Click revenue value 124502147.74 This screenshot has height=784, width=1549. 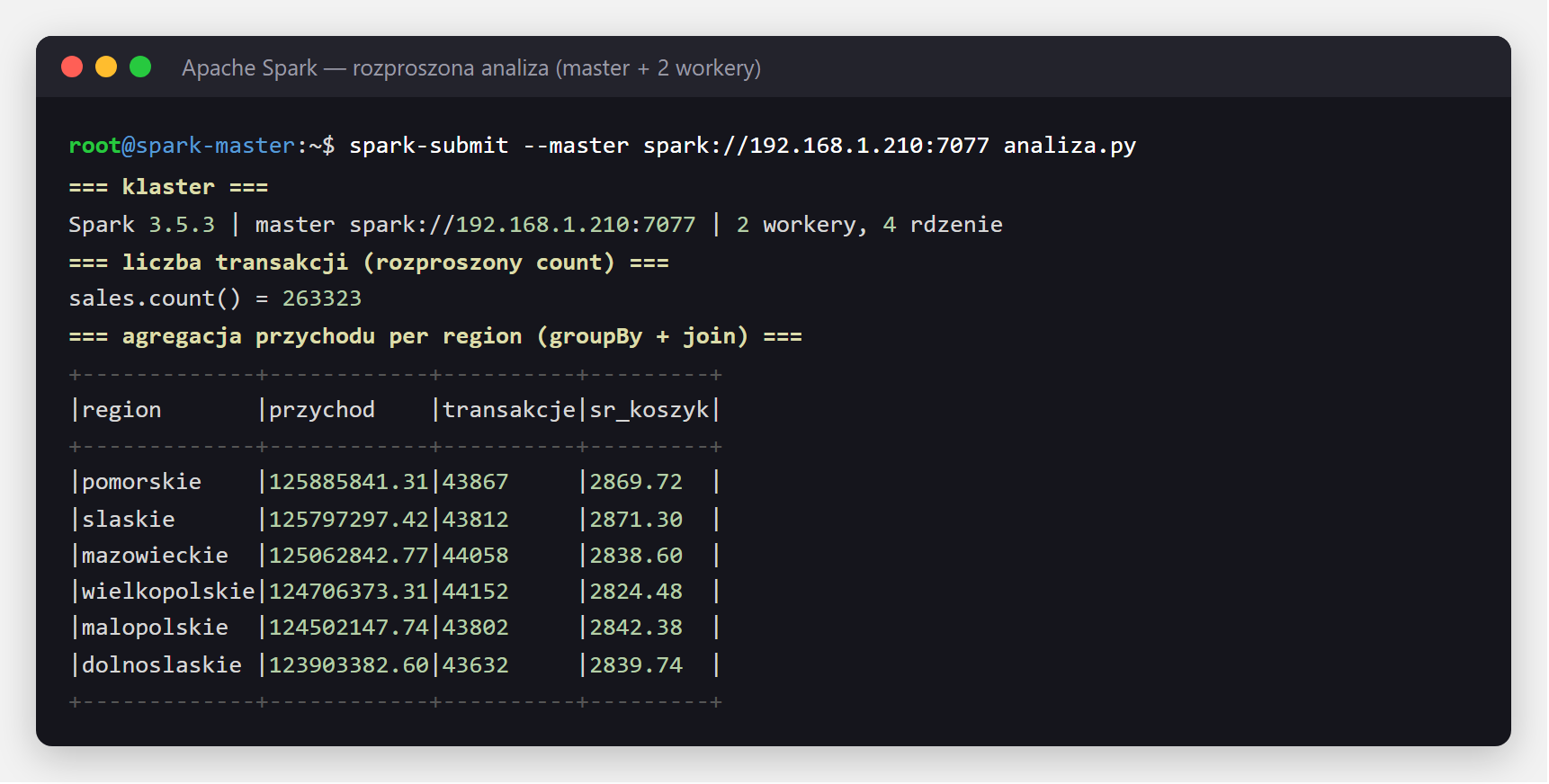tap(349, 628)
